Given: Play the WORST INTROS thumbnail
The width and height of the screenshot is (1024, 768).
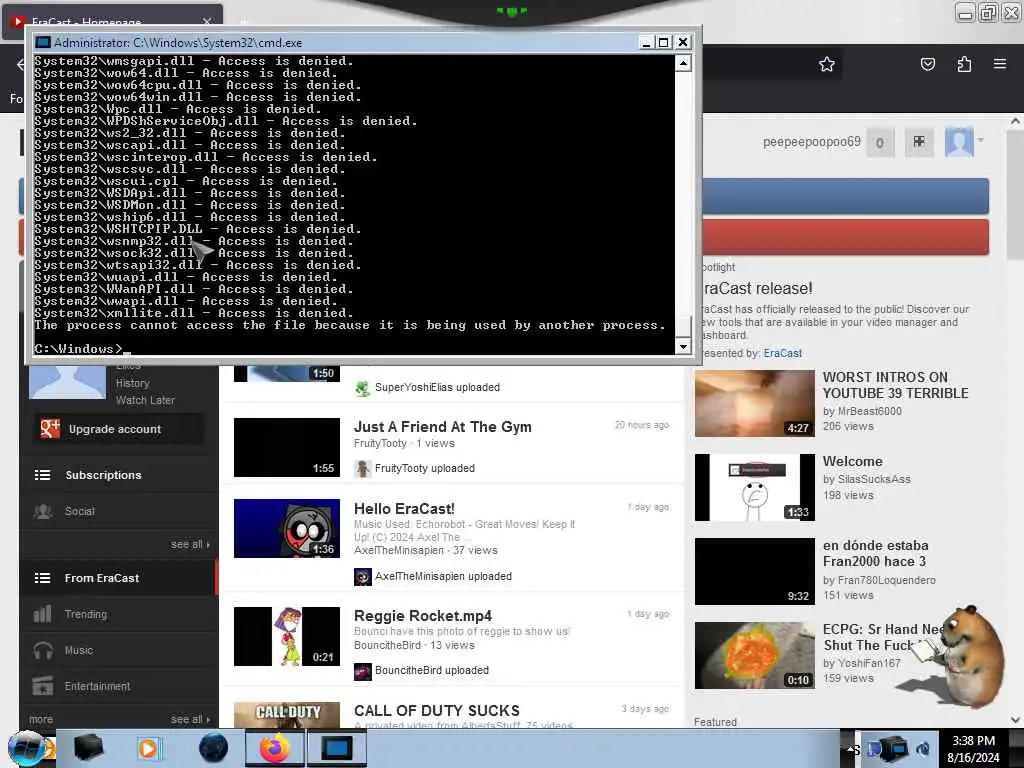Looking at the screenshot, I should 754,404.
